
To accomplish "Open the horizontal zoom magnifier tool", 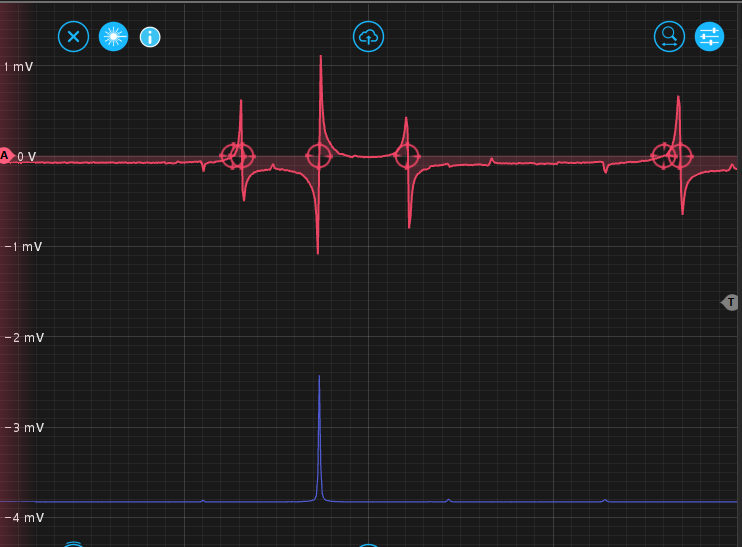I will (669, 36).
